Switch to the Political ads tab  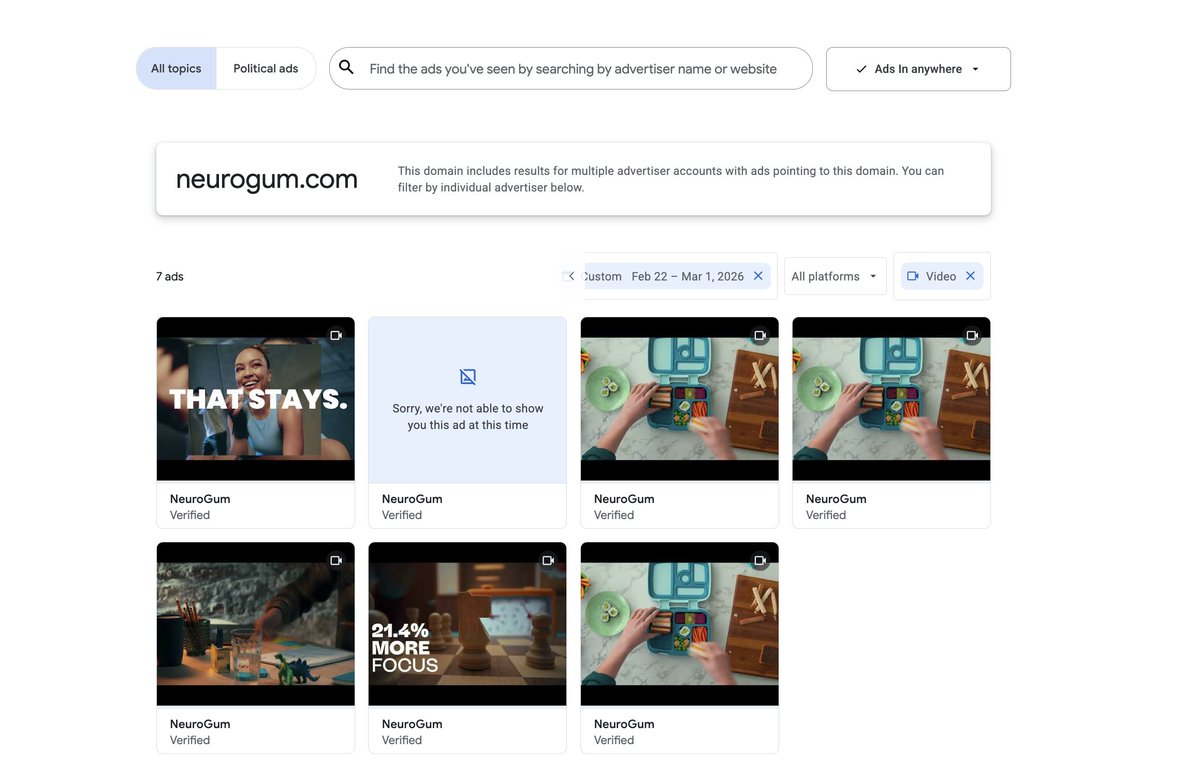[x=266, y=69]
